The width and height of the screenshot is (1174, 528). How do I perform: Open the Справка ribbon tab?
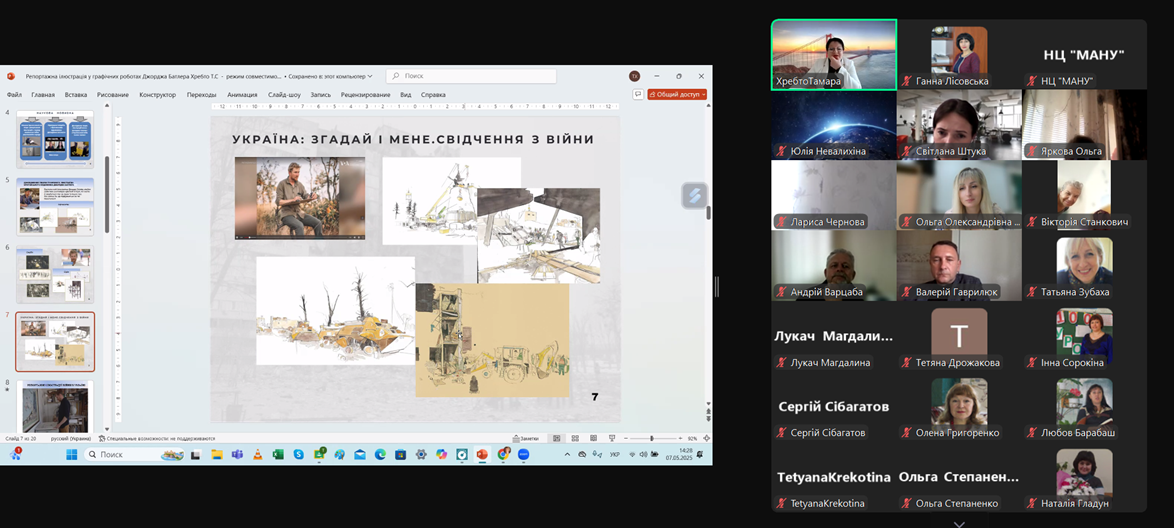click(433, 95)
